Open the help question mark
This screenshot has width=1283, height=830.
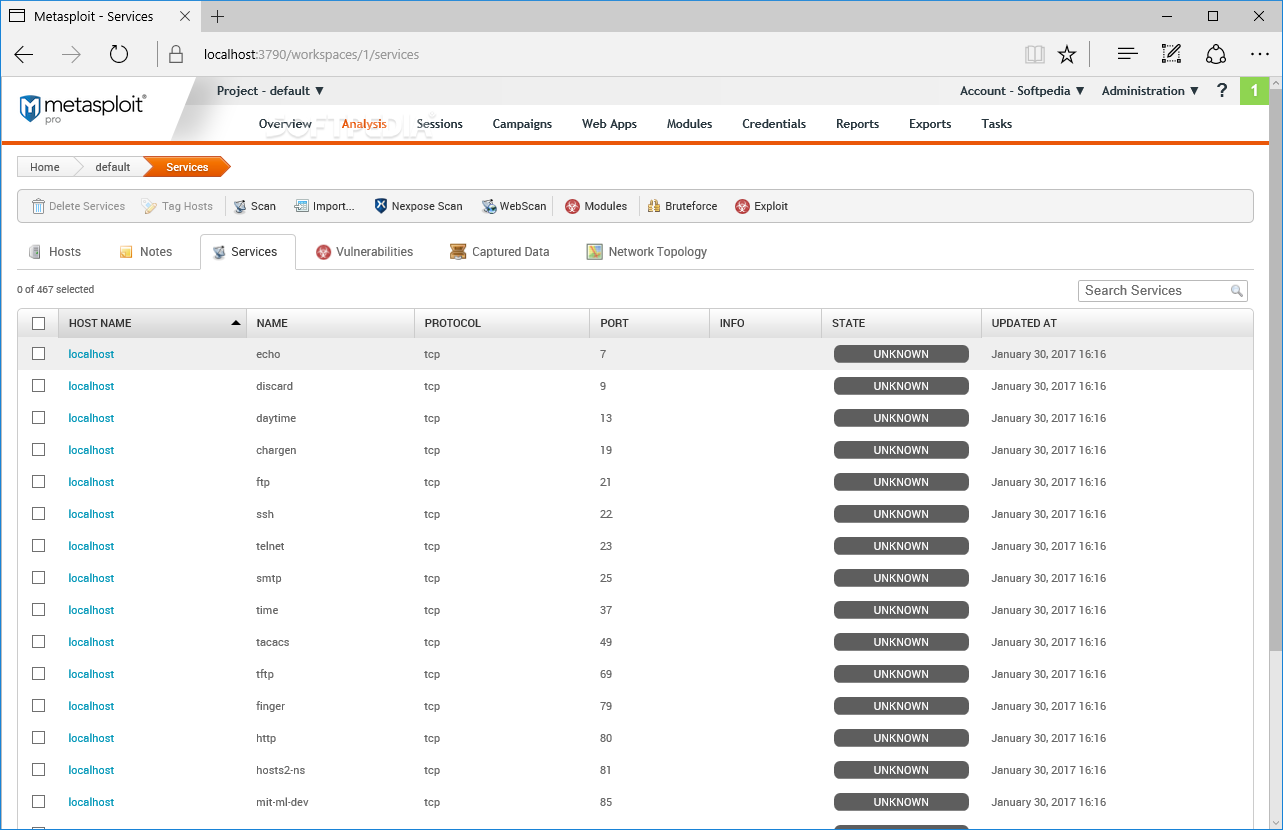click(x=1221, y=91)
